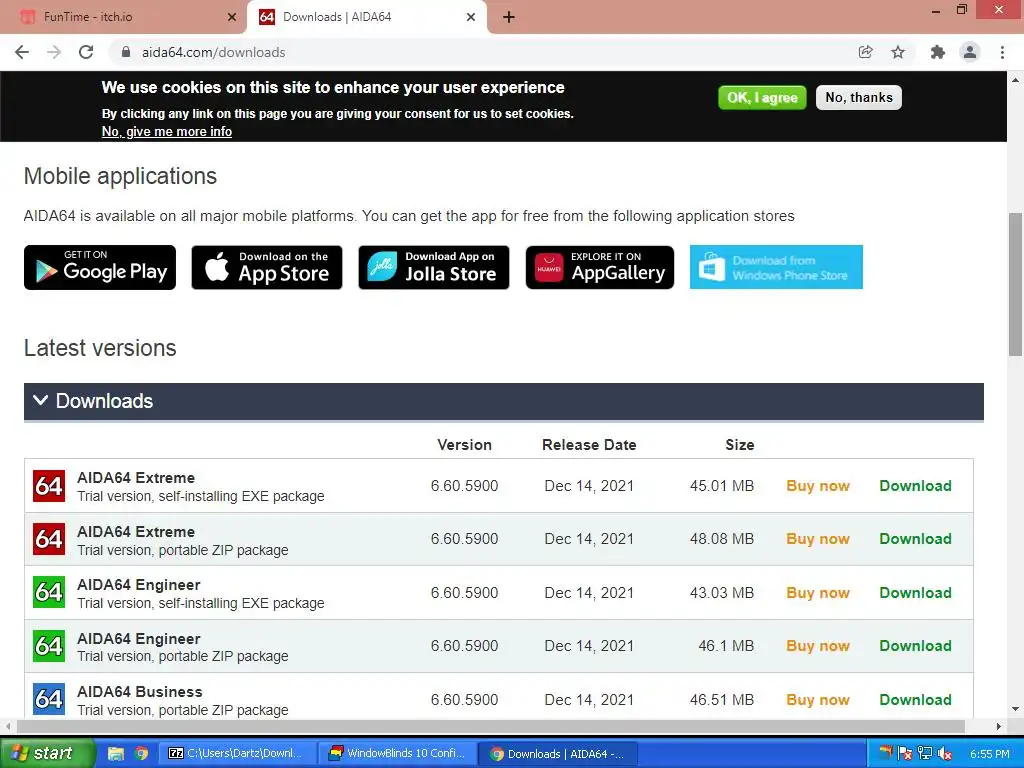Download AIDA64 Extreme portable ZIP
1024x768 pixels.
pyautogui.click(x=916, y=539)
